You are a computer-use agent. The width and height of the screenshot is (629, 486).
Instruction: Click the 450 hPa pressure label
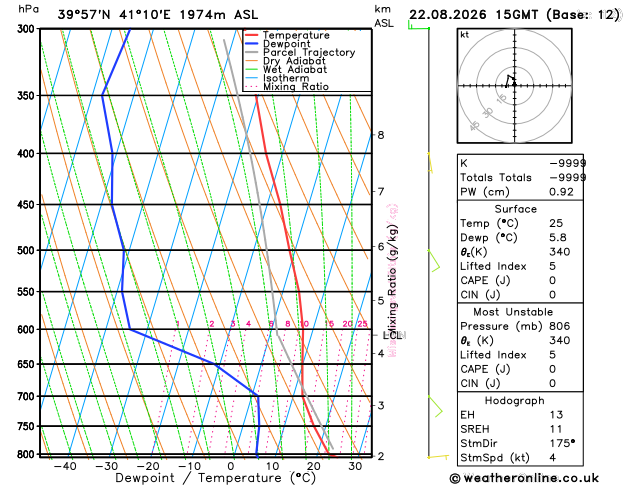click(x=28, y=205)
